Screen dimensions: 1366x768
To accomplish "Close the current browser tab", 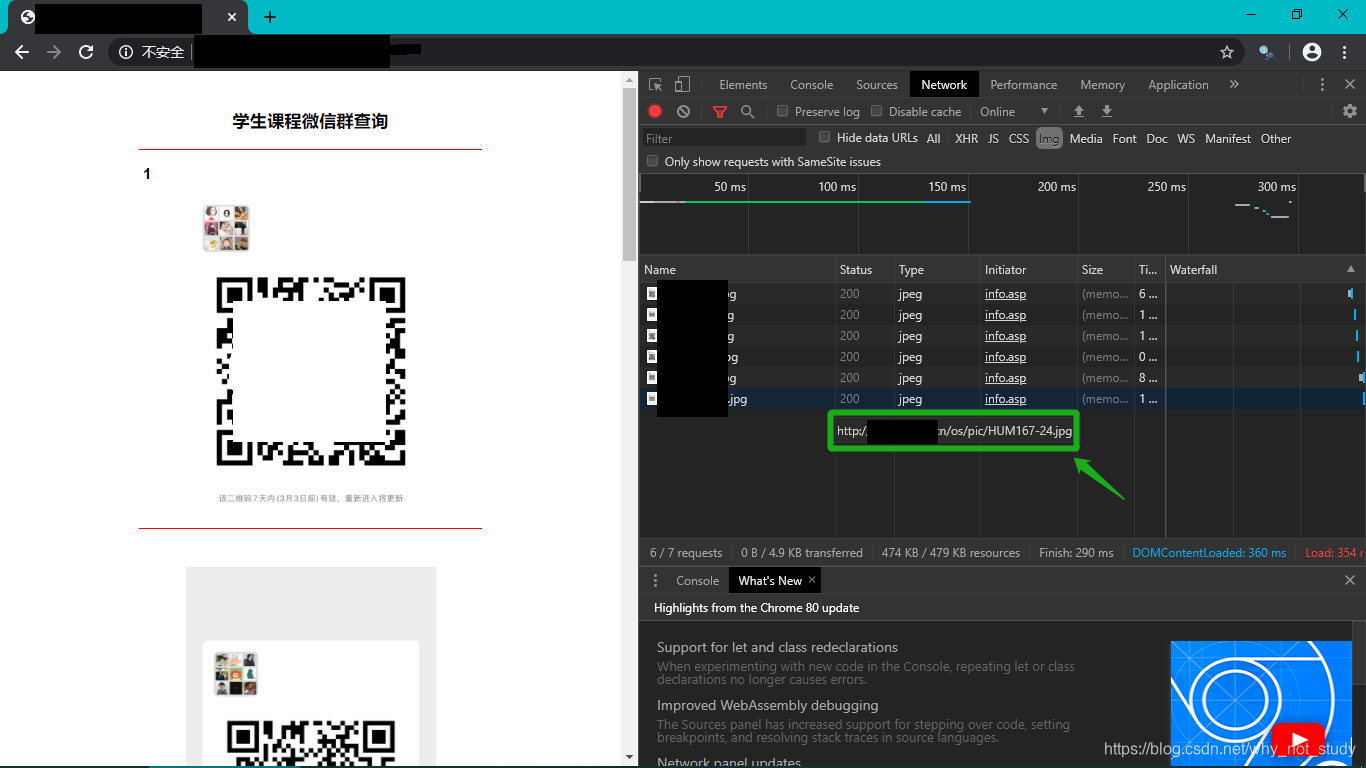I will tap(232, 17).
